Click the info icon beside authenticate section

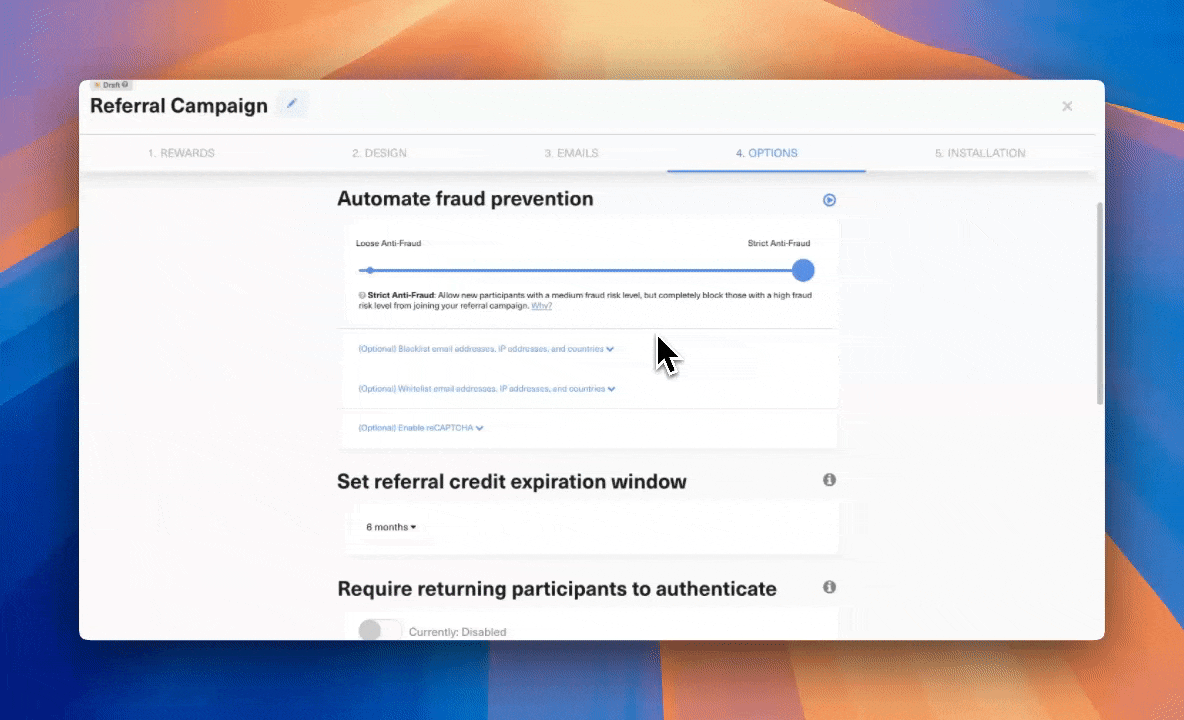pyautogui.click(x=829, y=587)
